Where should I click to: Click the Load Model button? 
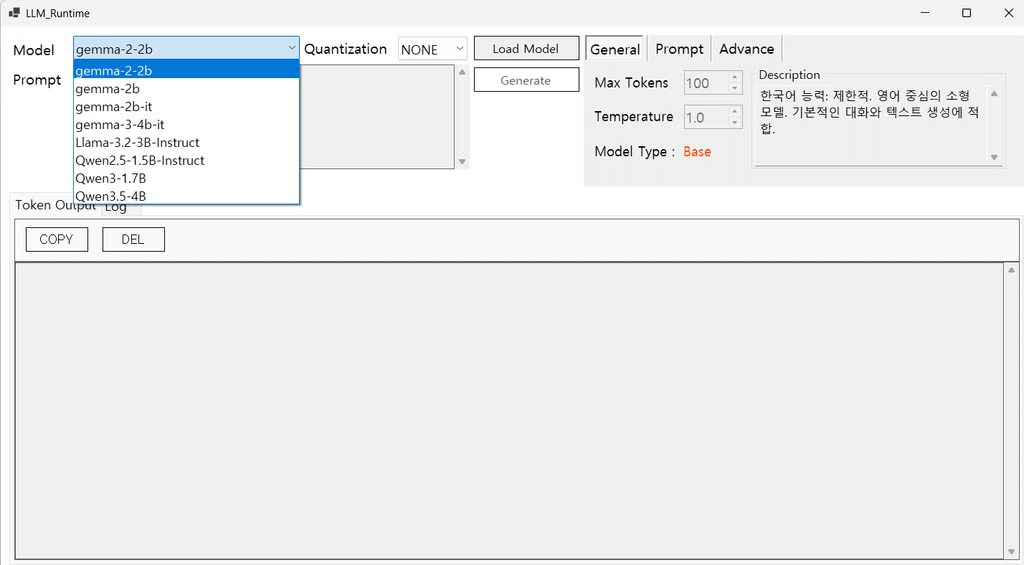[526, 48]
